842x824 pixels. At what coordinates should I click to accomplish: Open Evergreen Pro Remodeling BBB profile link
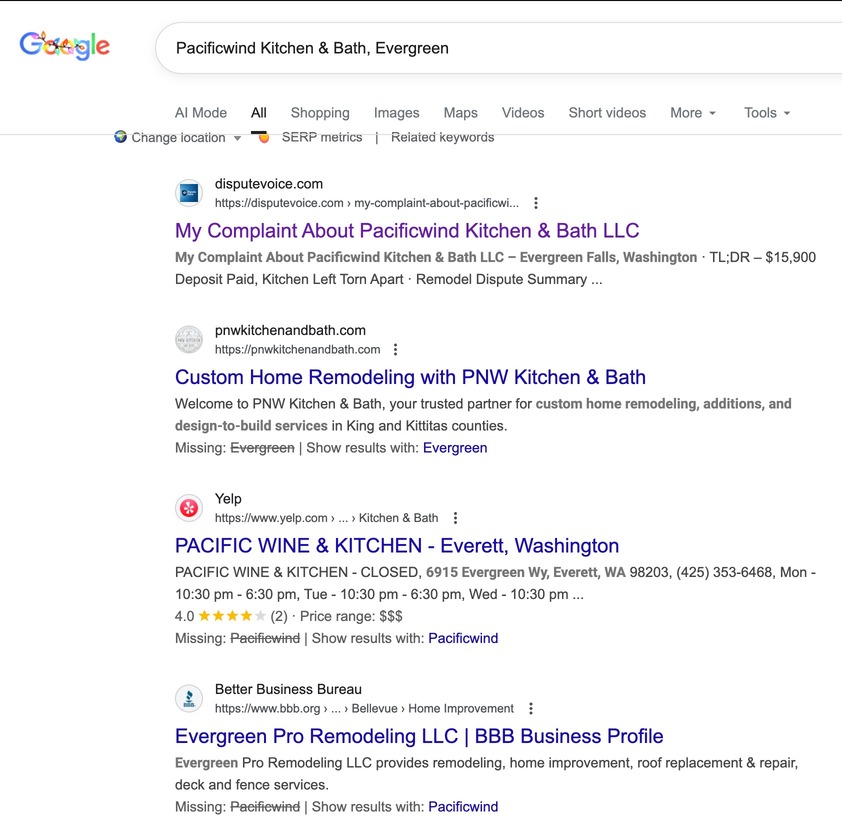pyautogui.click(x=419, y=737)
